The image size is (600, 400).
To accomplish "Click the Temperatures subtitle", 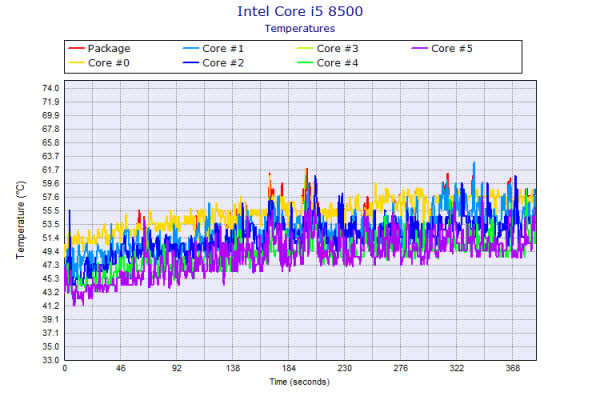I will click(300, 29).
